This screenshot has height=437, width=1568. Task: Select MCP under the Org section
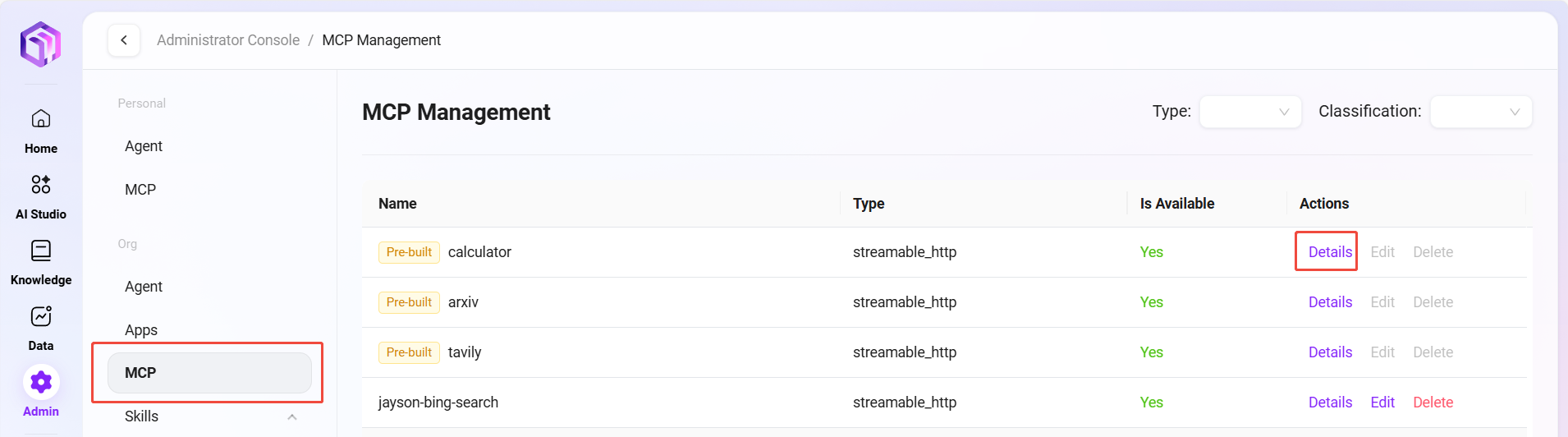click(x=209, y=373)
